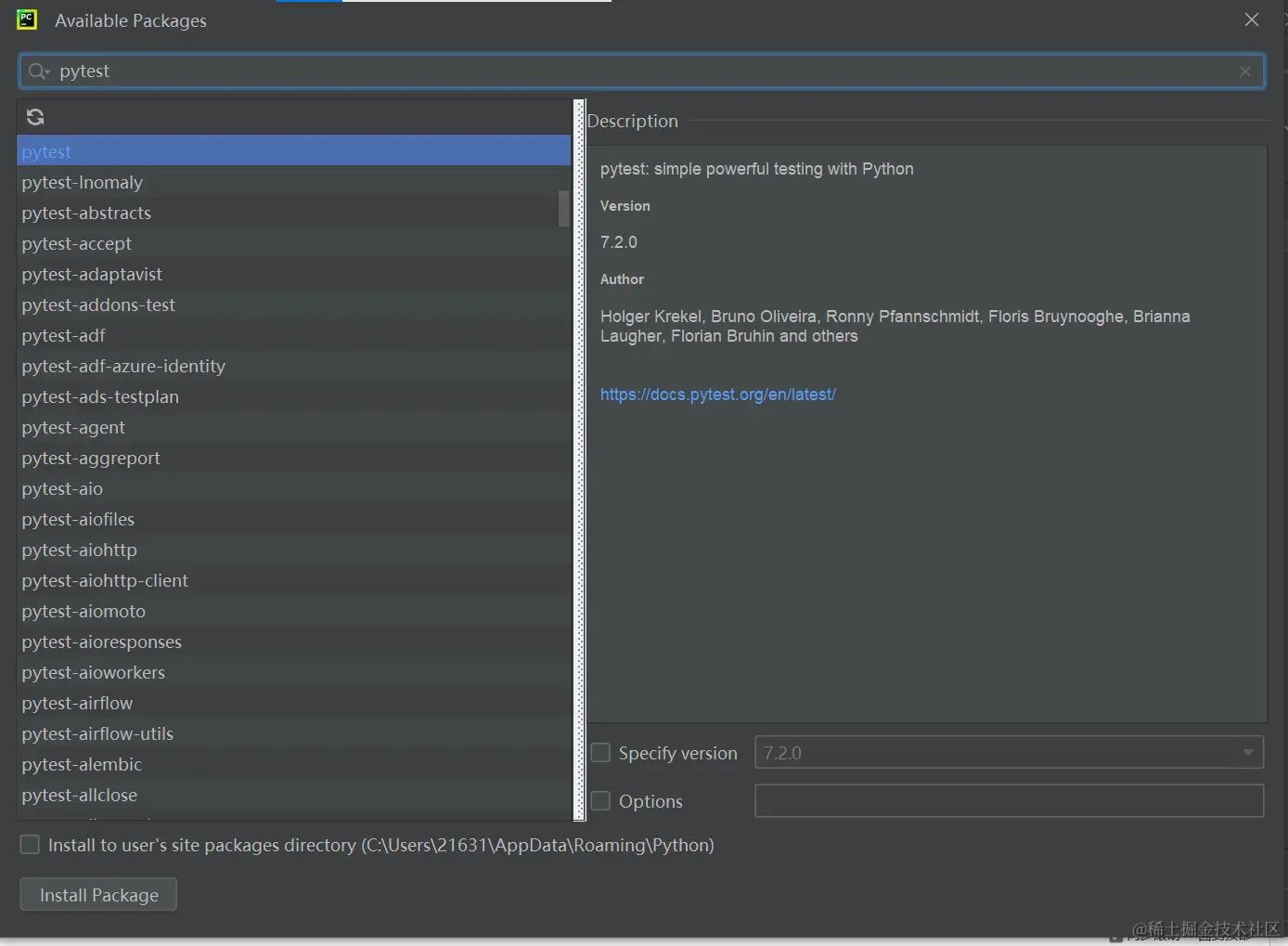
Task: Select pytest-aioworkers package
Action: tap(293, 672)
